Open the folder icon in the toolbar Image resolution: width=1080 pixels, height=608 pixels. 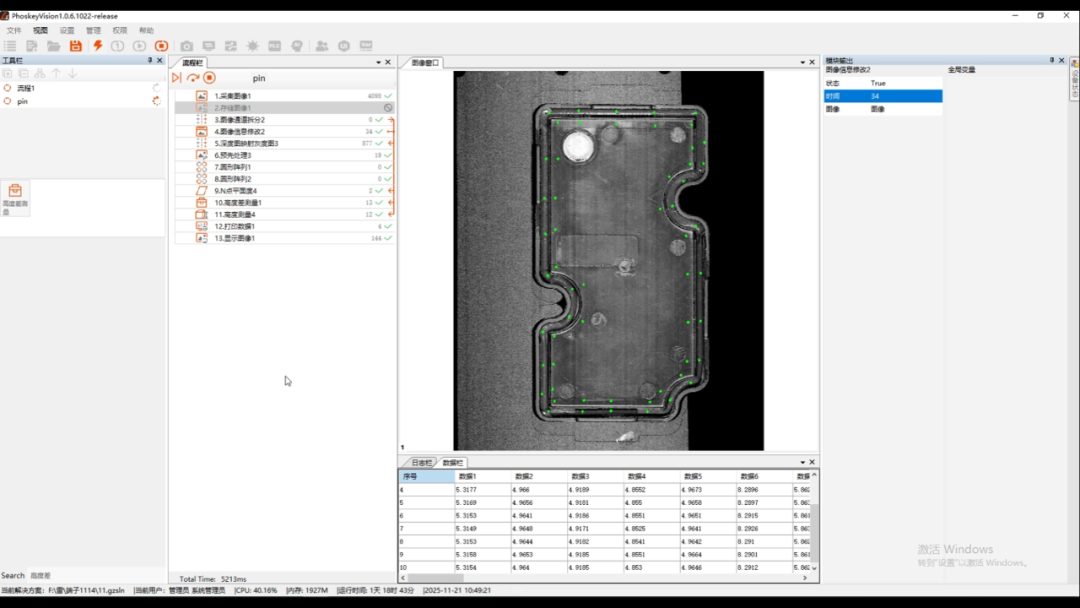click(54, 46)
